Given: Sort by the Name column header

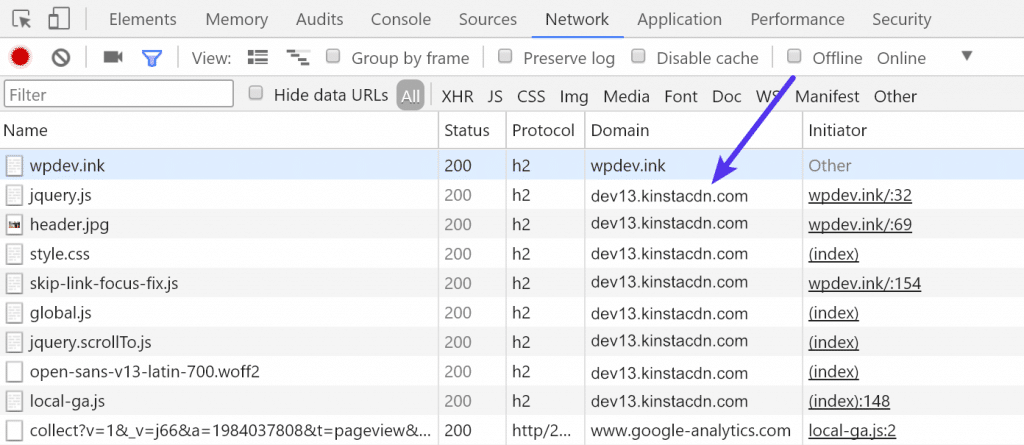Looking at the screenshot, I should 219,130.
